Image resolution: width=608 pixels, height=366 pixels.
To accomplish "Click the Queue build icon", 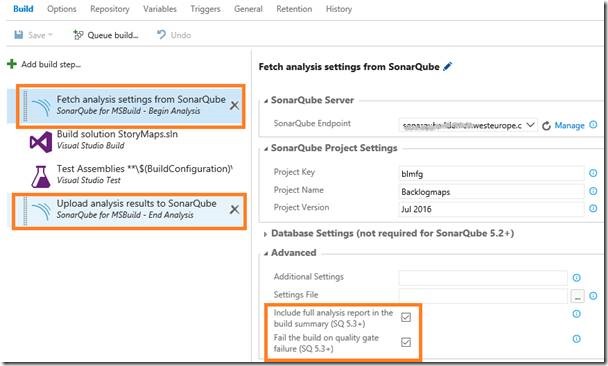I will coord(78,35).
